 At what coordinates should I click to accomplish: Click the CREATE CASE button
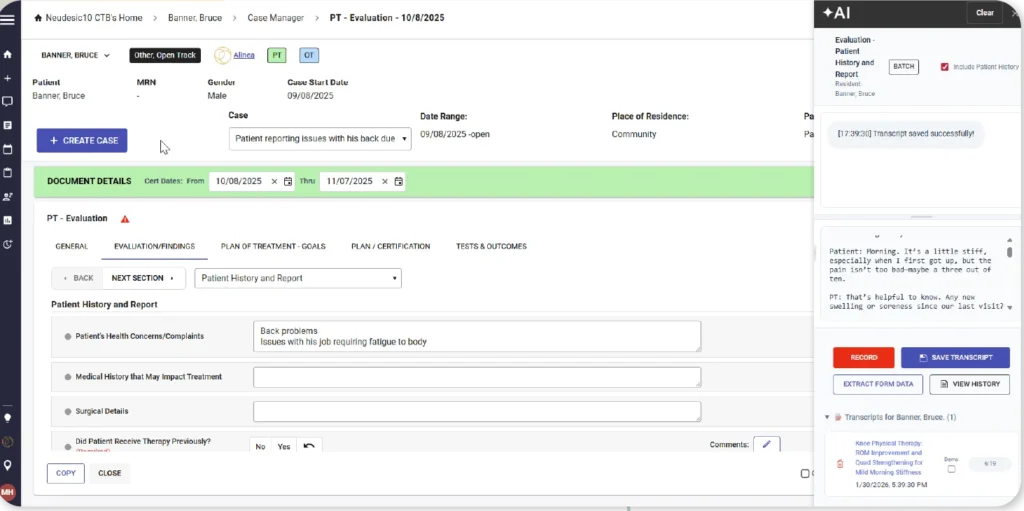point(82,140)
